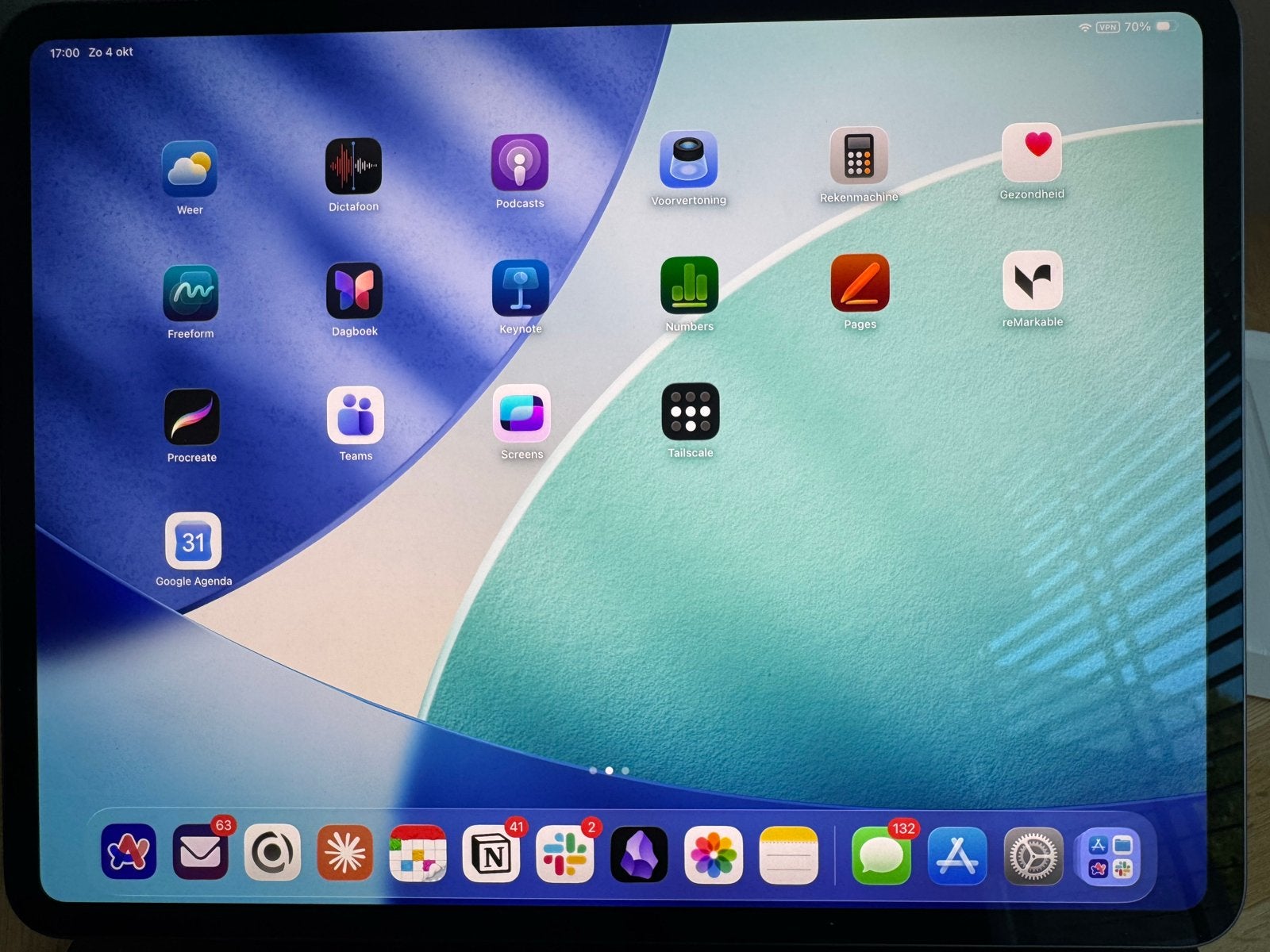The width and height of the screenshot is (1270, 952).
Task: Open the mail app with 63 badge
Action: click(200, 852)
